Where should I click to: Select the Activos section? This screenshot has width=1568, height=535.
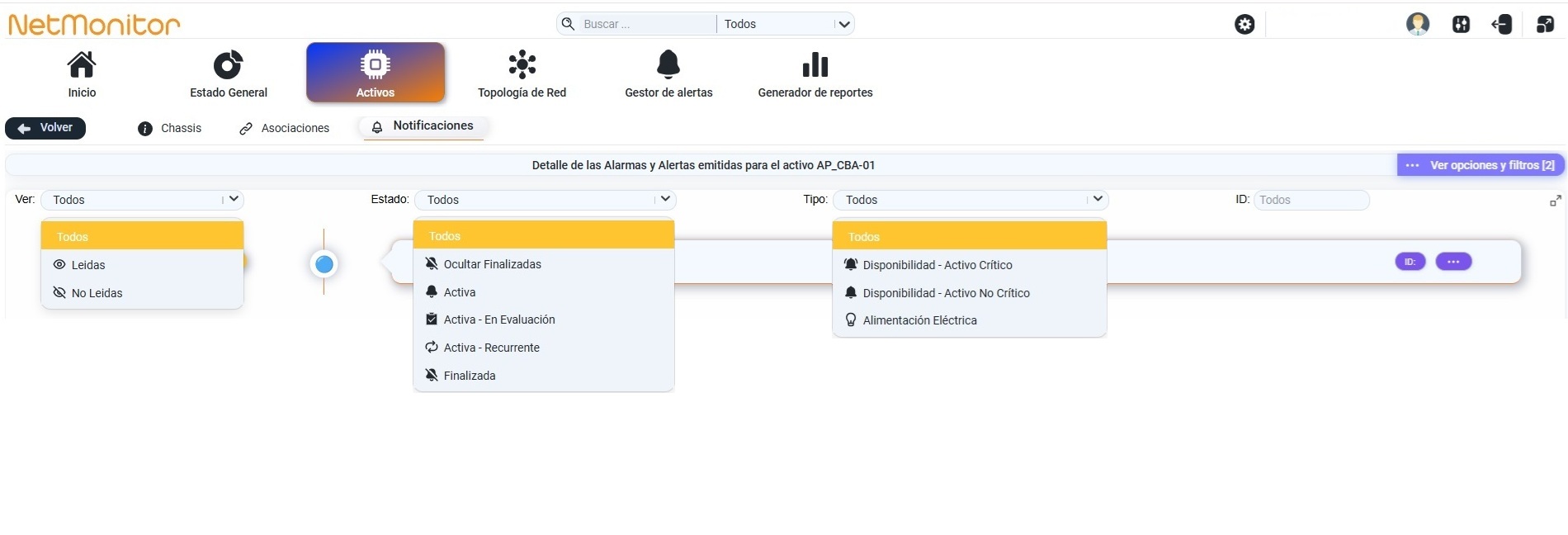tap(375, 73)
